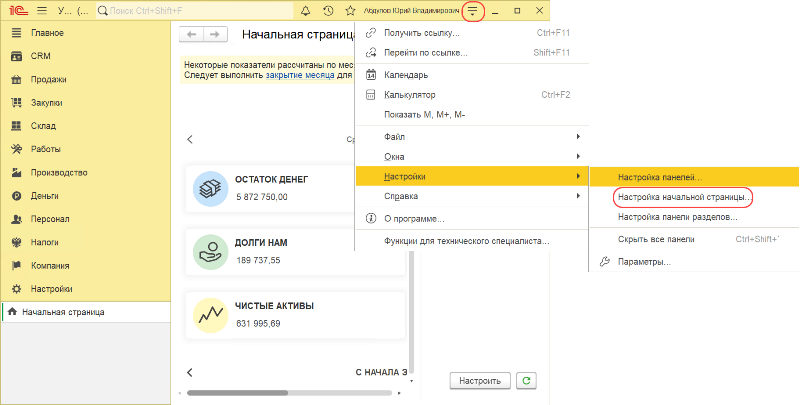Open the hamburger functions menu
This screenshot has width=800, height=405.
coord(42,10)
